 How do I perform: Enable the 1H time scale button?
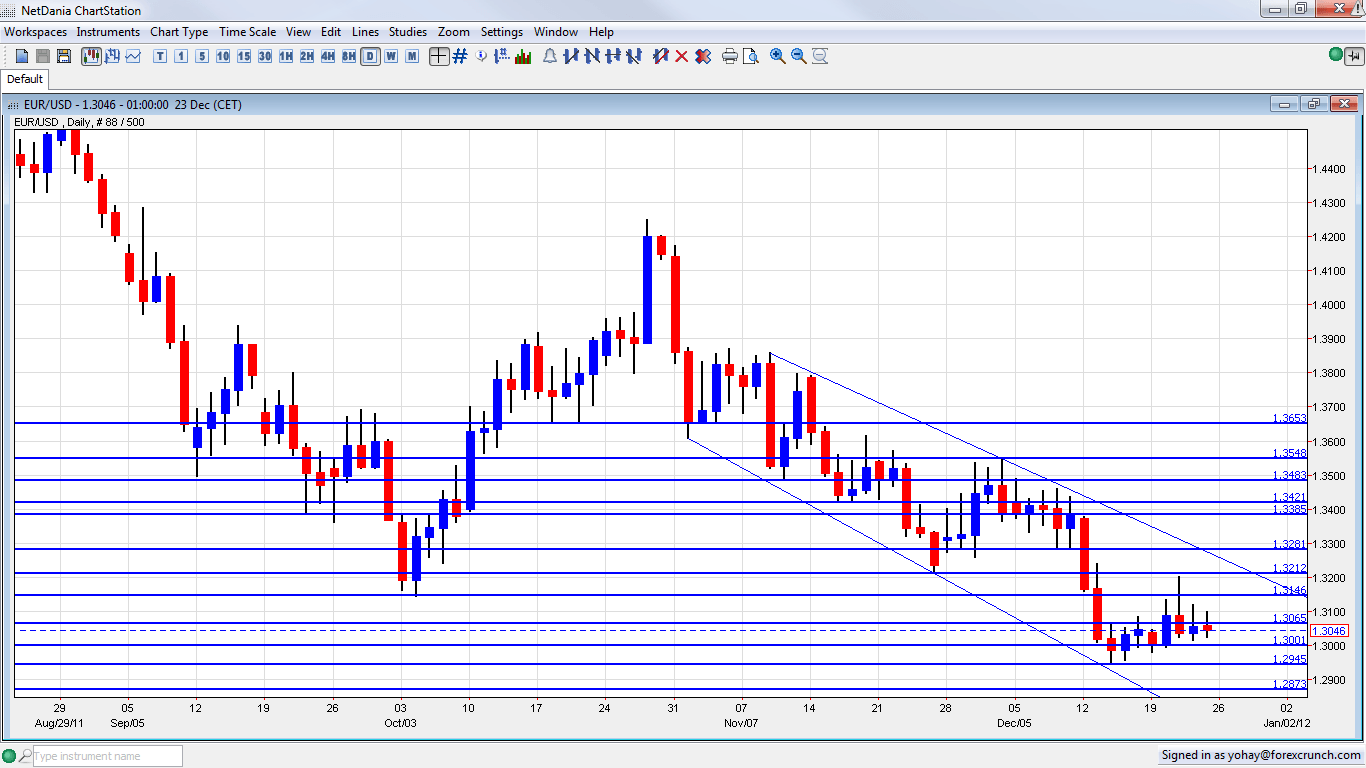[x=284, y=57]
